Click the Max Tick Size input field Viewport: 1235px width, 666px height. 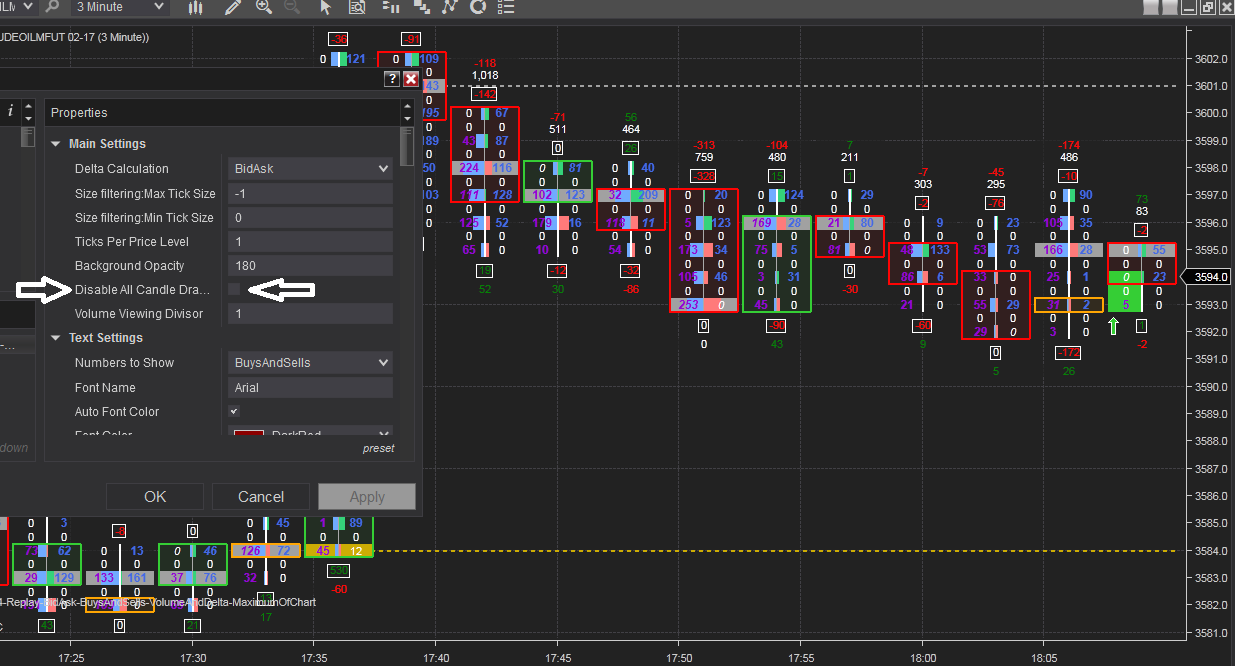[x=310, y=193]
